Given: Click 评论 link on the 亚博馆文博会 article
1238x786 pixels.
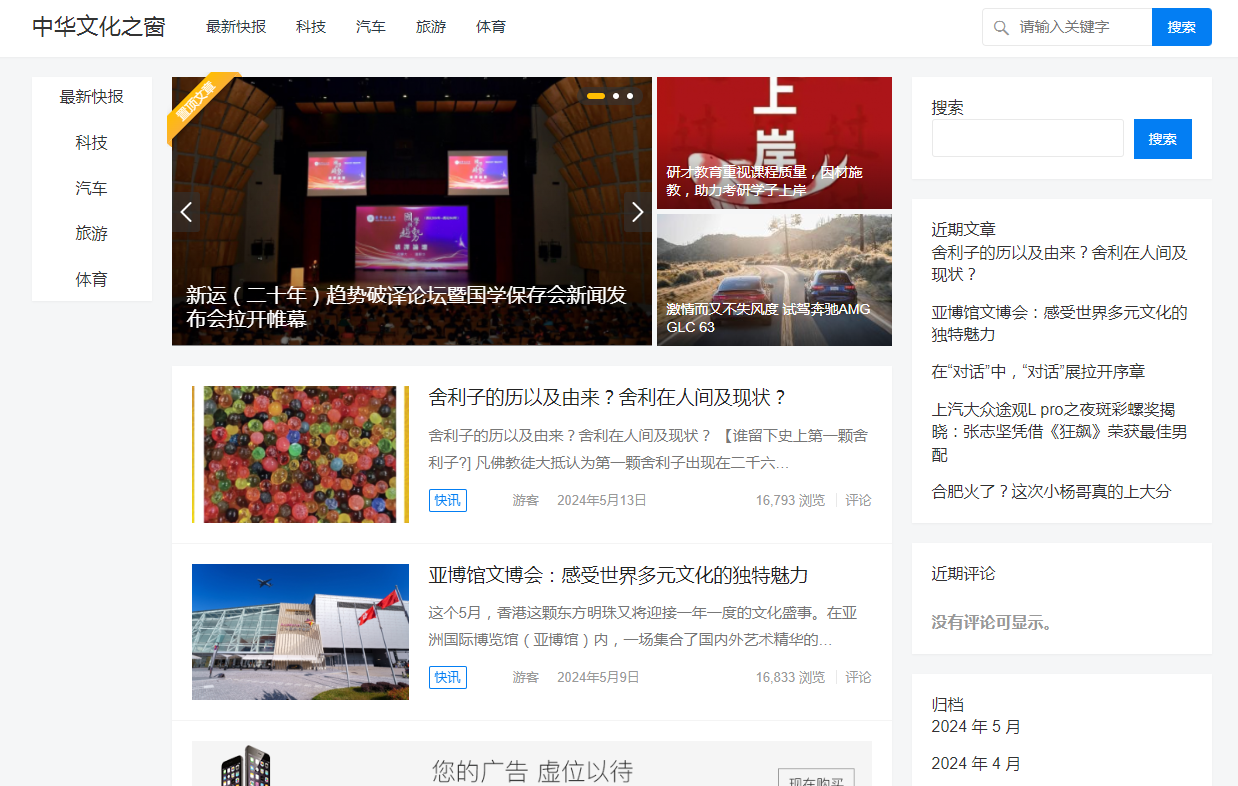Looking at the screenshot, I should pos(859,677).
